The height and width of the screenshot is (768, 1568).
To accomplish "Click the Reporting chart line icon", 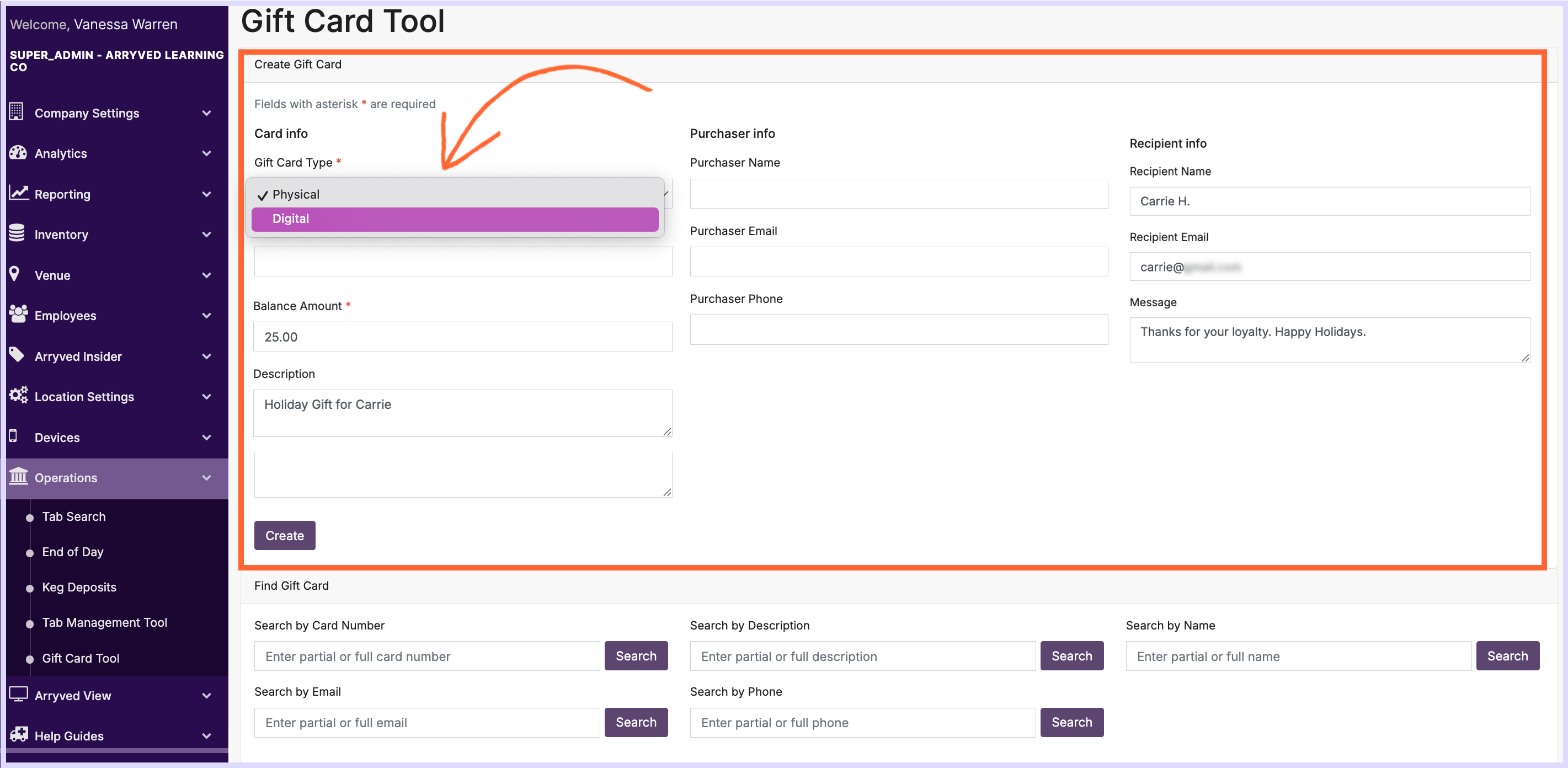I will (18, 193).
